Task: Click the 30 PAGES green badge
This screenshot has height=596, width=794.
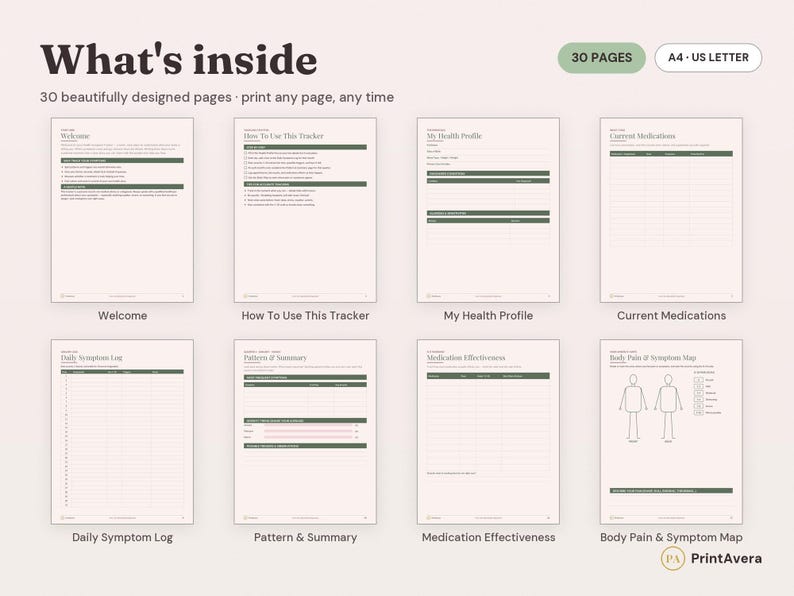Action: pos(602,58)
